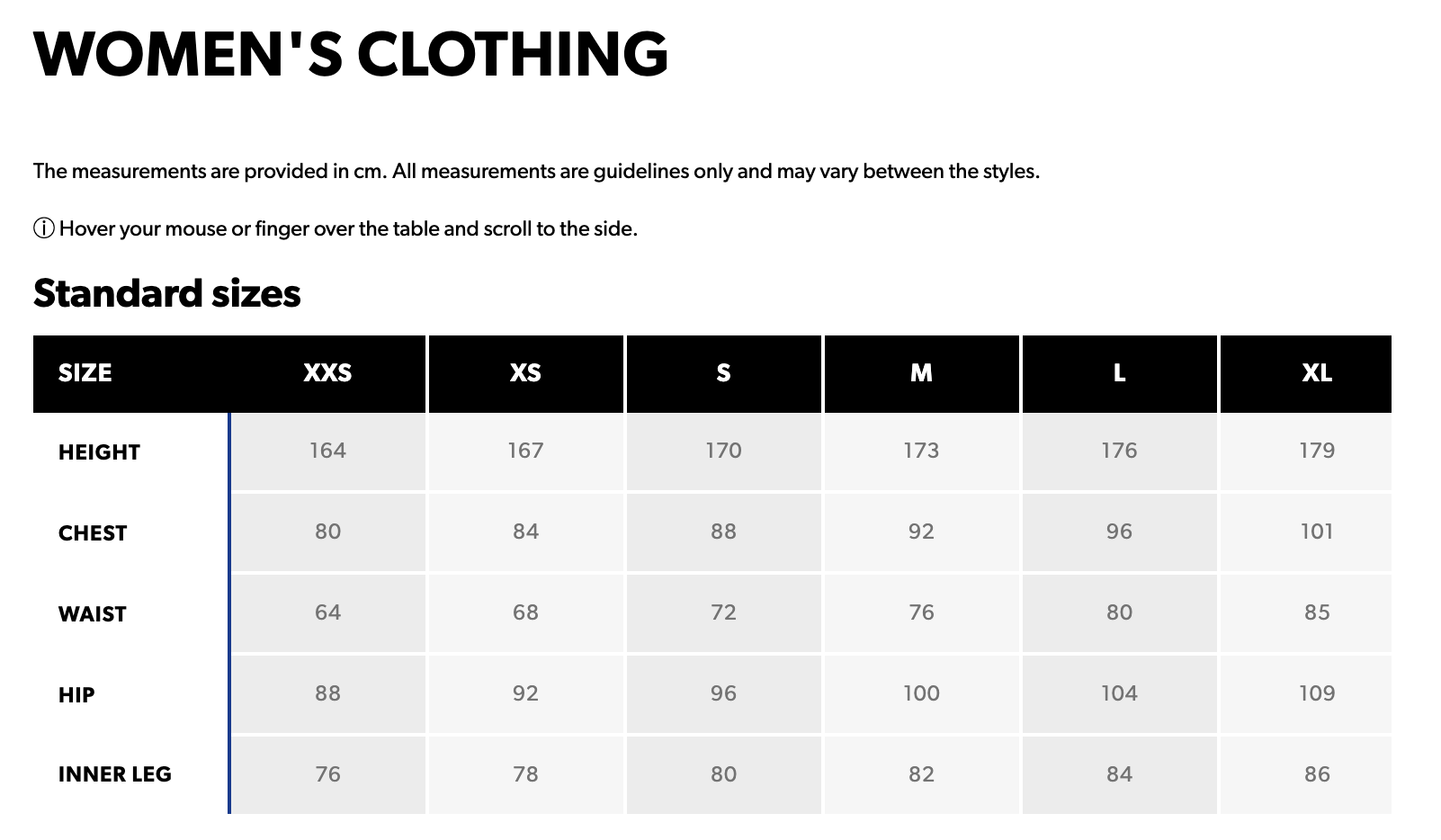
Task: Click the XXS column header
Action: 327,373
